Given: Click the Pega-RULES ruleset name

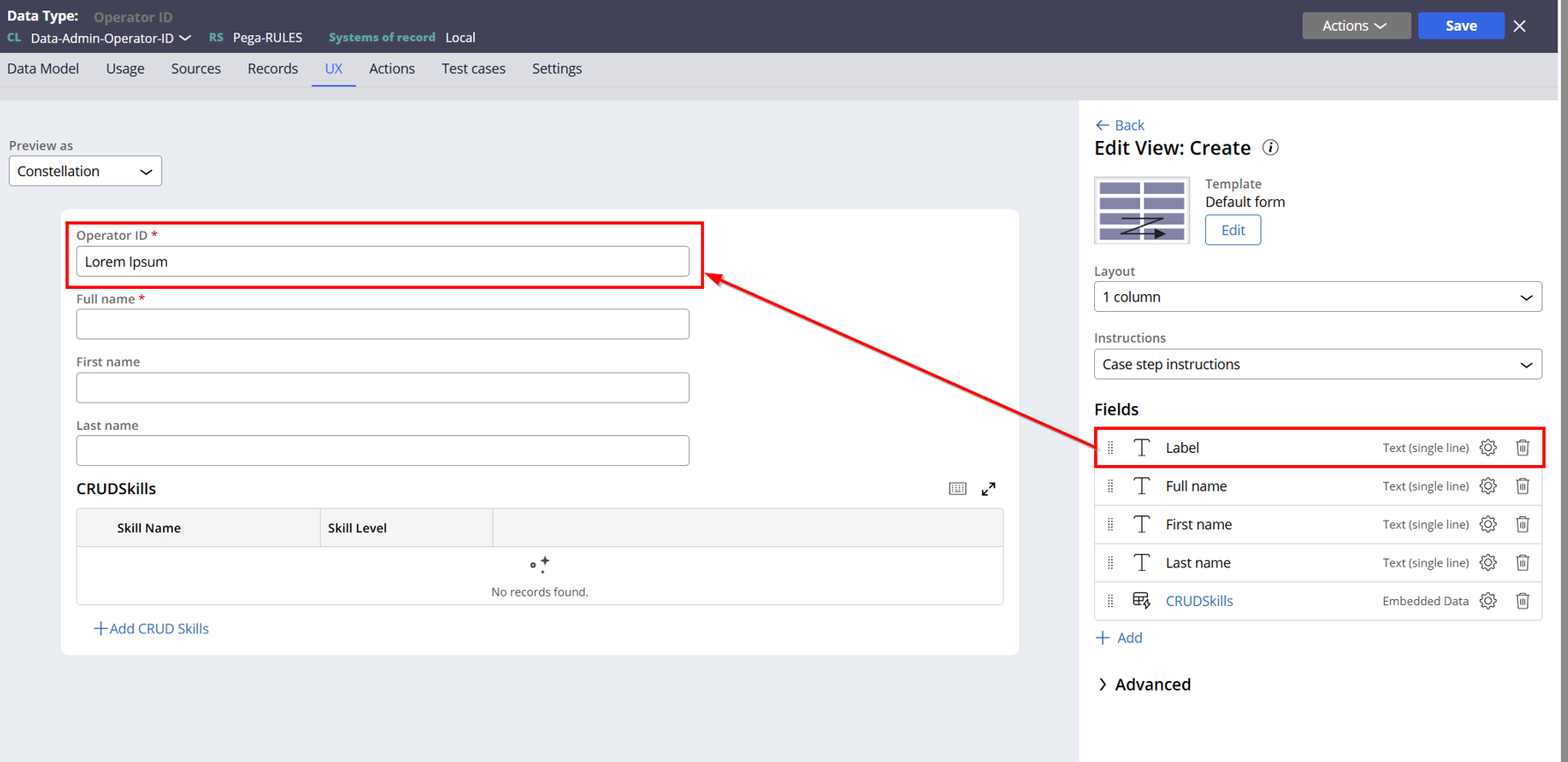Looking at the screenshot, I should point(268,38).
